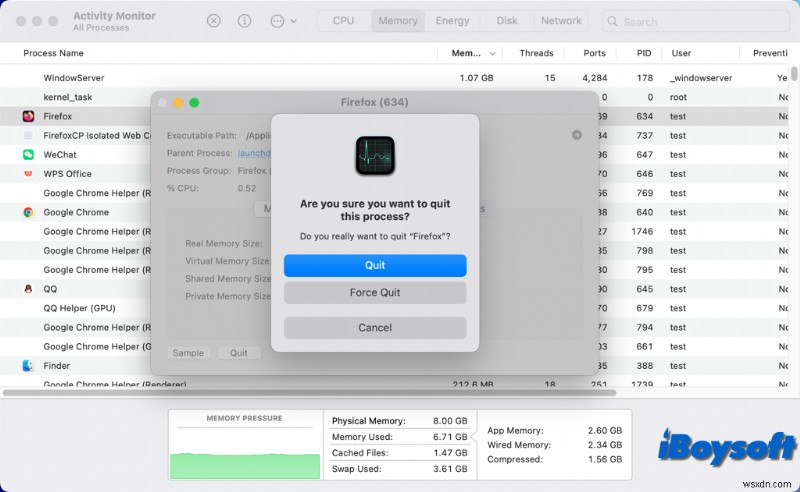Click PID 1746 cell

(x=642, y=231)
